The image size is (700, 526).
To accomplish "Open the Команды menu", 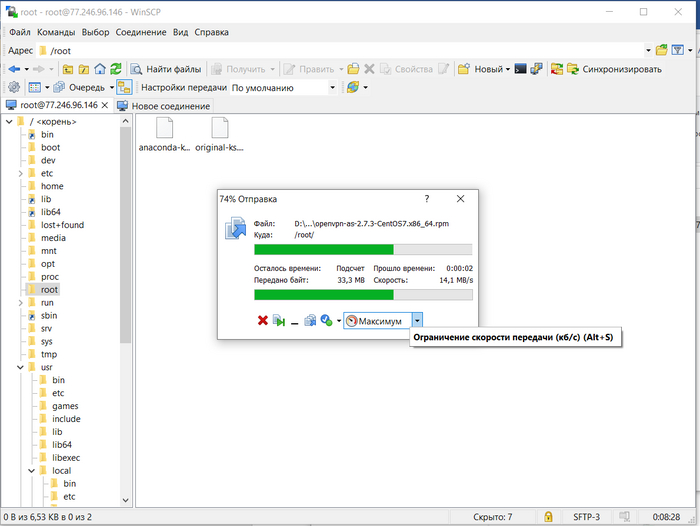I will tap(56, 32).
